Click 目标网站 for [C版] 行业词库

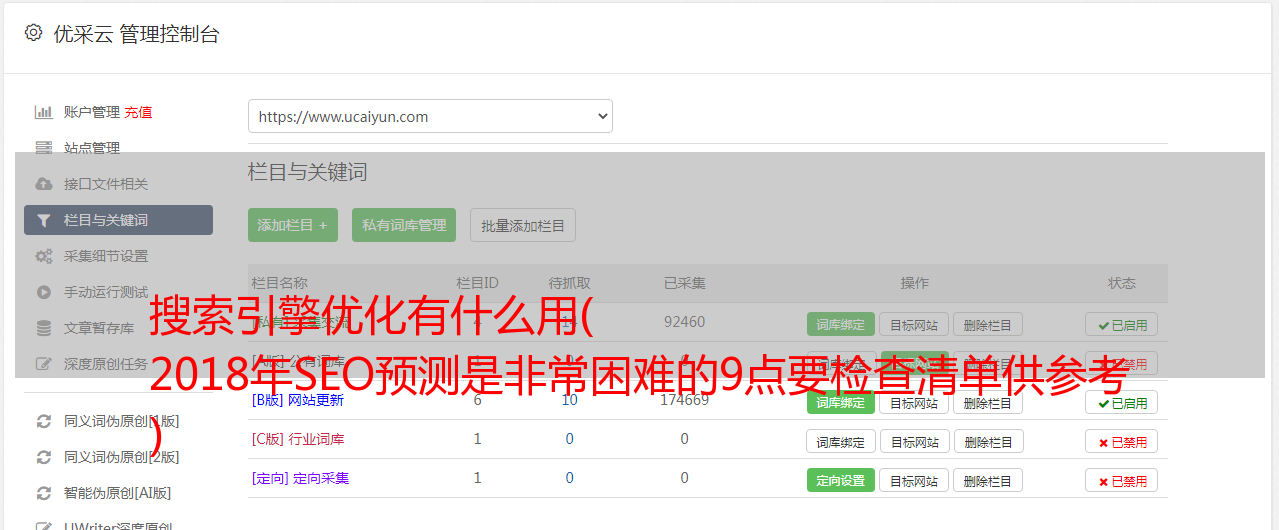tap(914, 441)
